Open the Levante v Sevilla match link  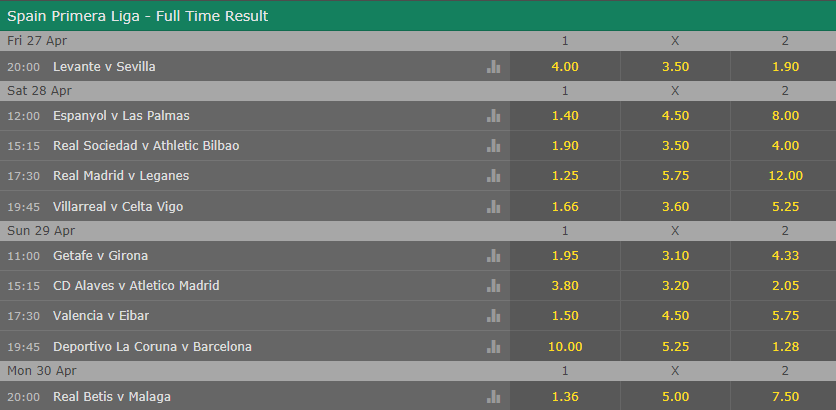(x=104, y=66)
